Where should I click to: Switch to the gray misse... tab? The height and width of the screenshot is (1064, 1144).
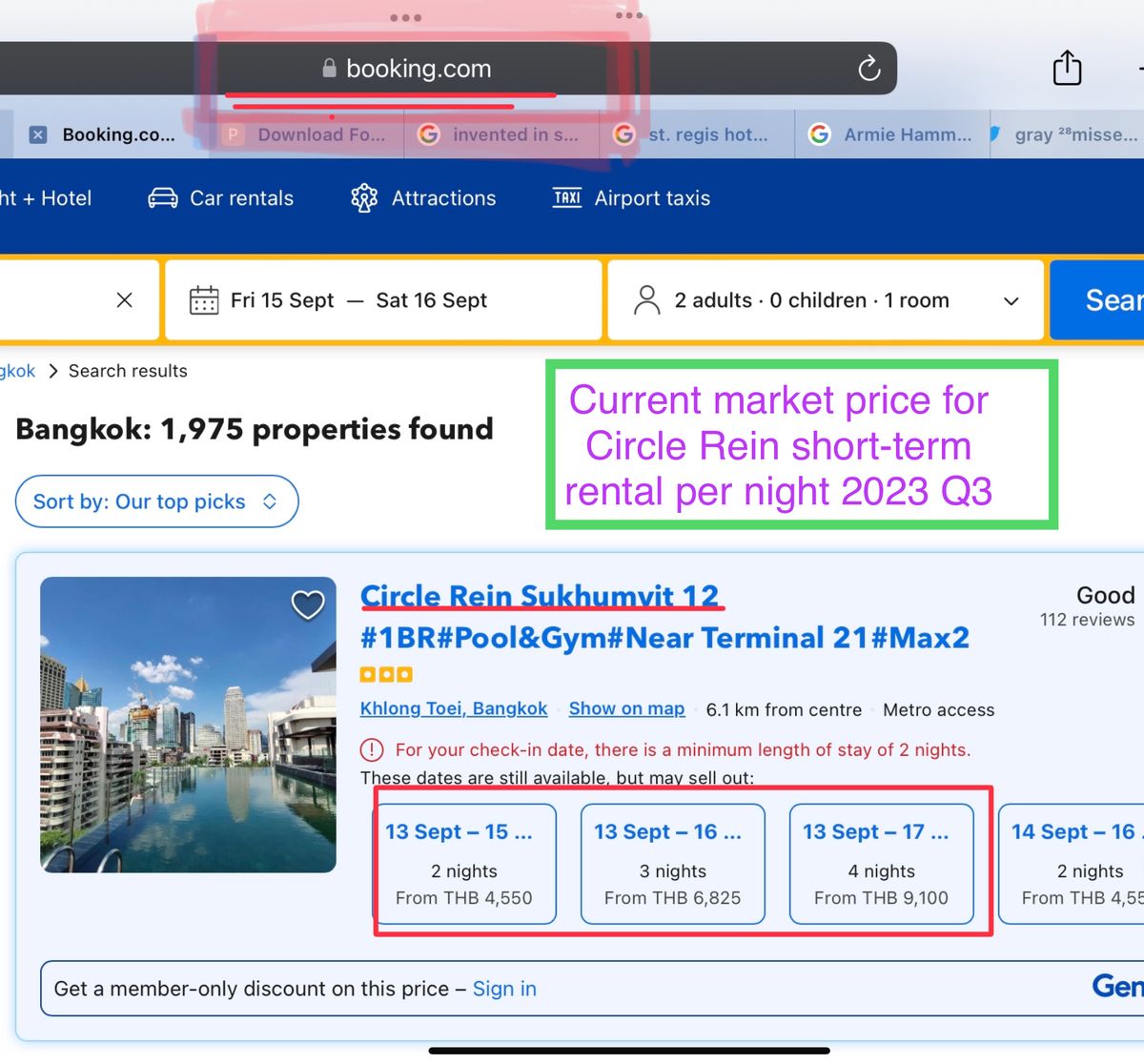pyautogui.click(x=1067, y=134)
